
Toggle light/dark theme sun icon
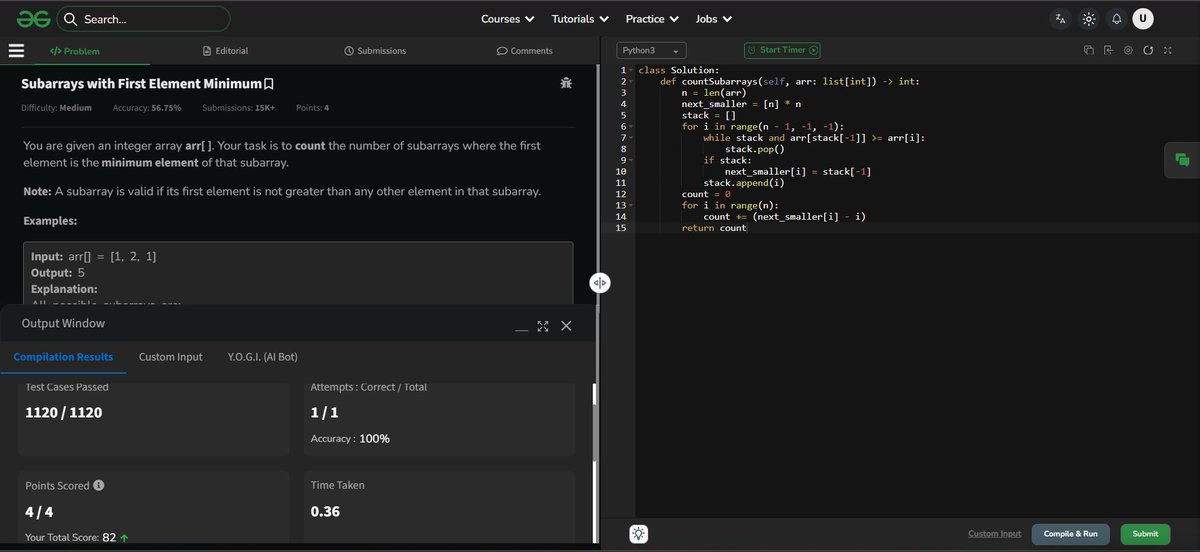pos(1089,19)
